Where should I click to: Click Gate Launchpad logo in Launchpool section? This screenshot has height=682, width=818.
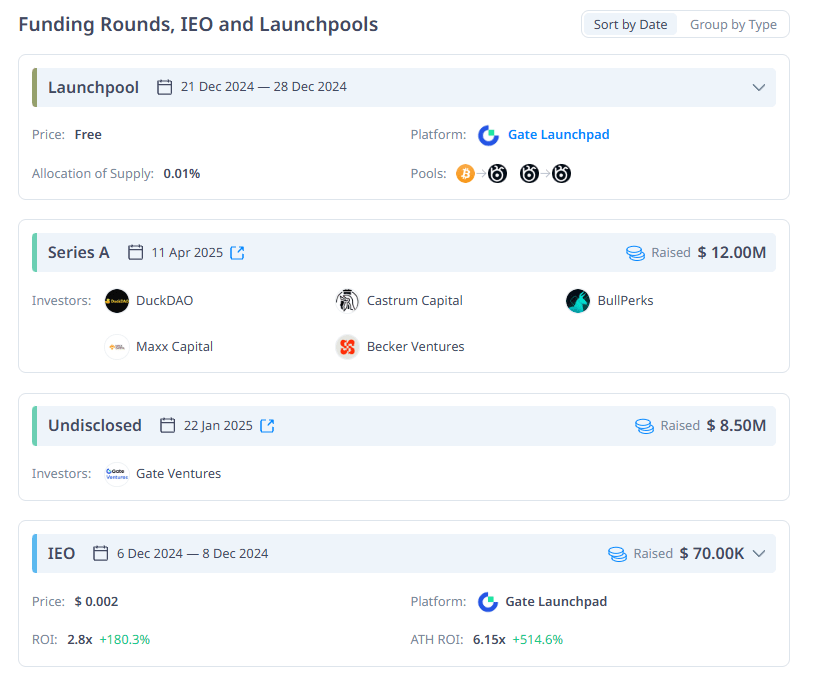coord(488,135)
